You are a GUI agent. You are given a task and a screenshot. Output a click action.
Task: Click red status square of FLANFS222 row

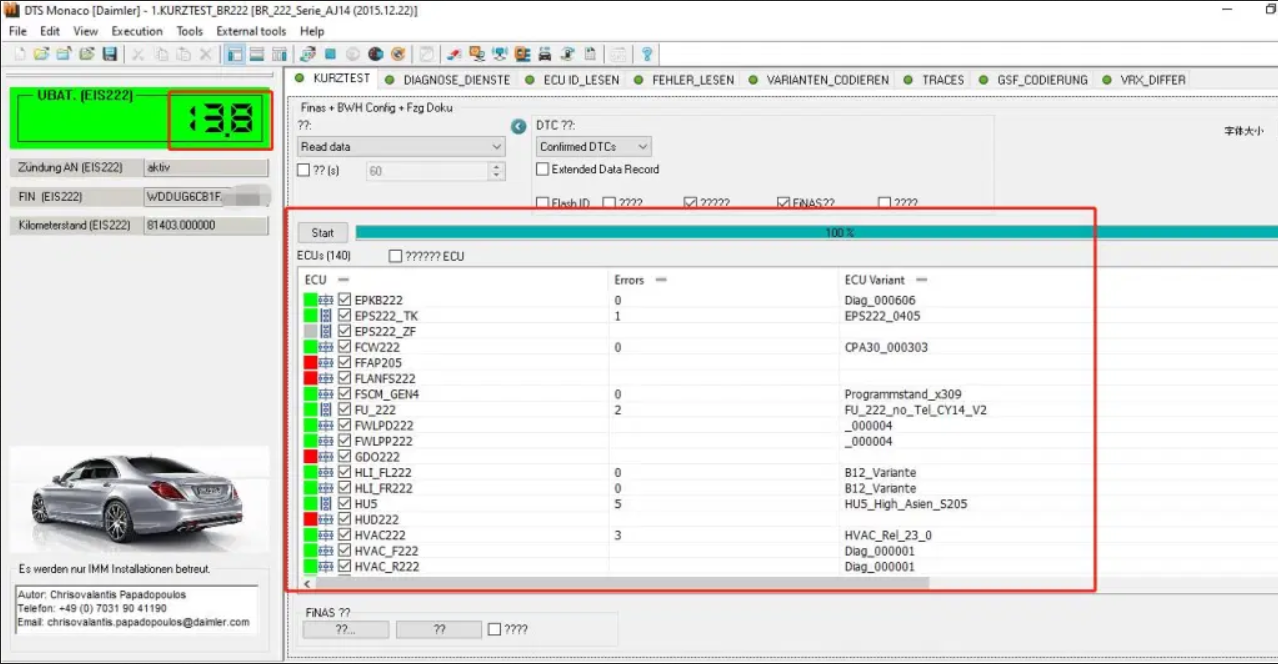tap(310, 379)
